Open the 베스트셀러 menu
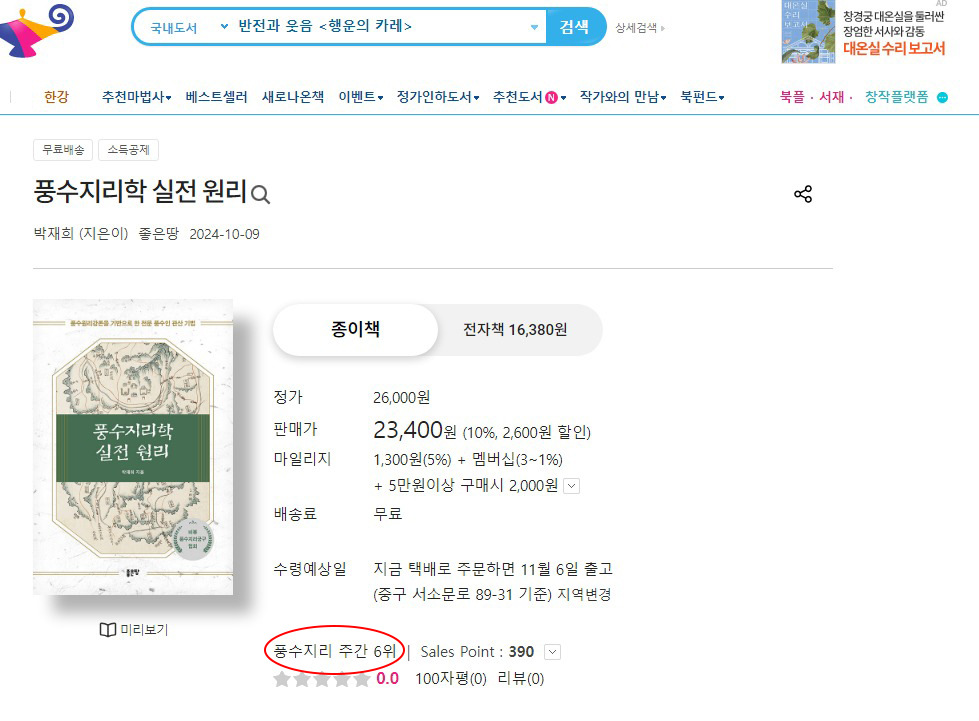Screen dimensions: 979x721 [x=216, y=97]
